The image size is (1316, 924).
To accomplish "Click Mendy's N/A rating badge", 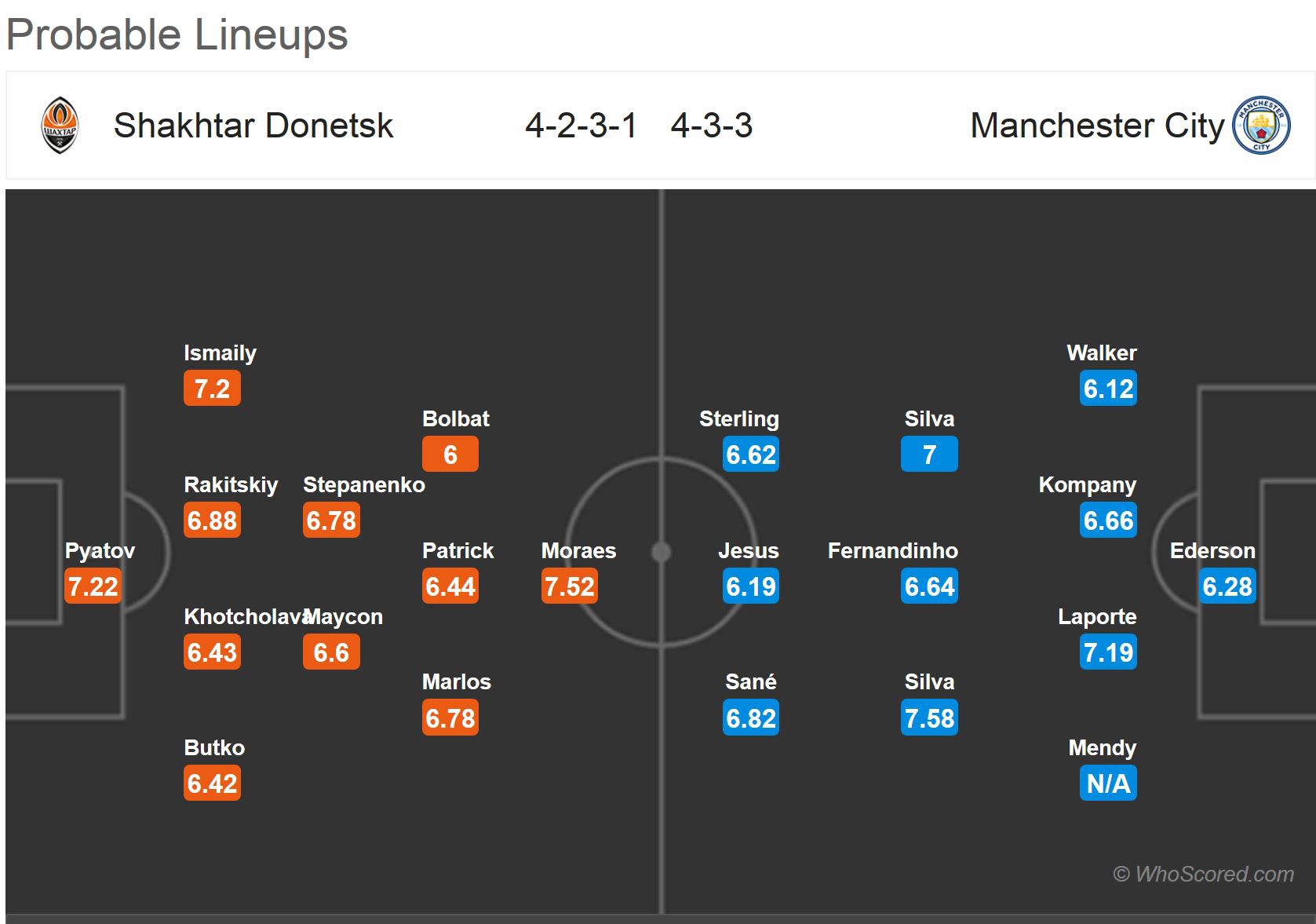I will pos(1108,783).
